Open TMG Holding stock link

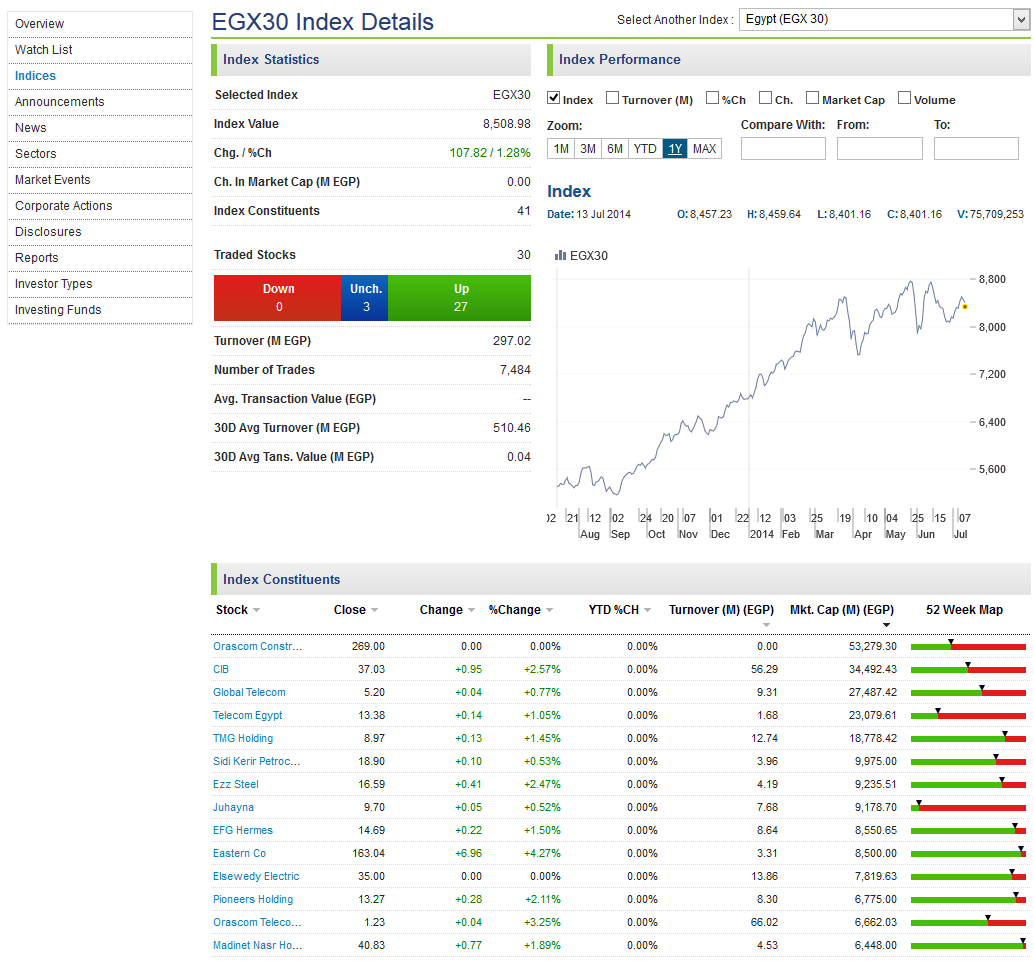(x=243, y=739)
